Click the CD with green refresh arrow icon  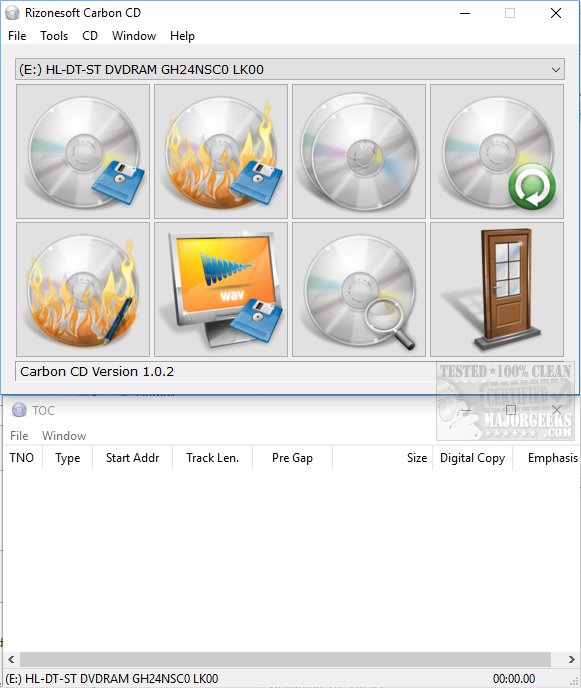point(497,151)
